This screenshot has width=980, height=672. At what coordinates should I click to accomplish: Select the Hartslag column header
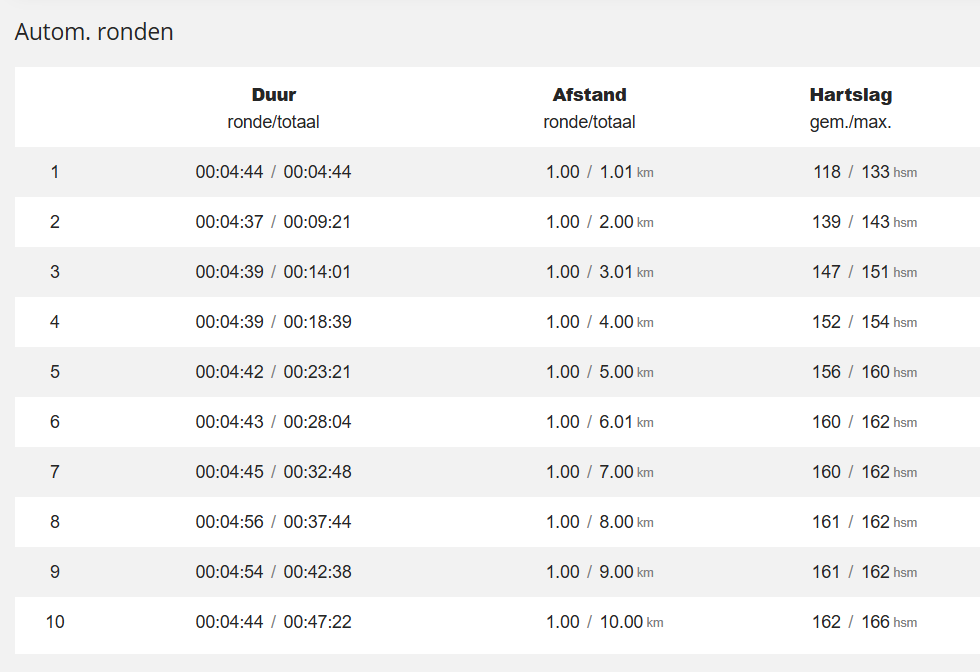[850, 95]
